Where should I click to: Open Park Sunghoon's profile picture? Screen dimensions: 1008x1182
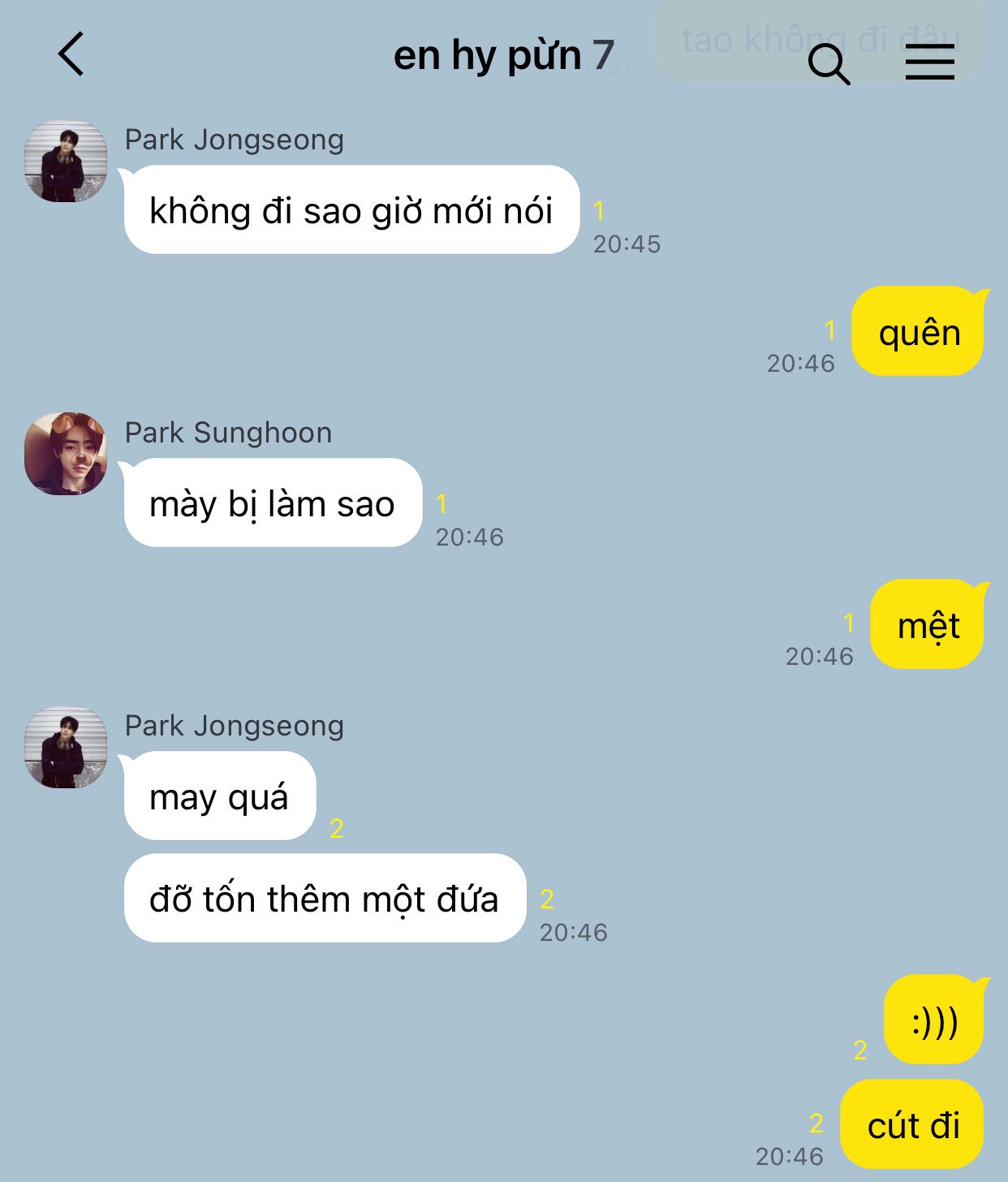point(66,454)
